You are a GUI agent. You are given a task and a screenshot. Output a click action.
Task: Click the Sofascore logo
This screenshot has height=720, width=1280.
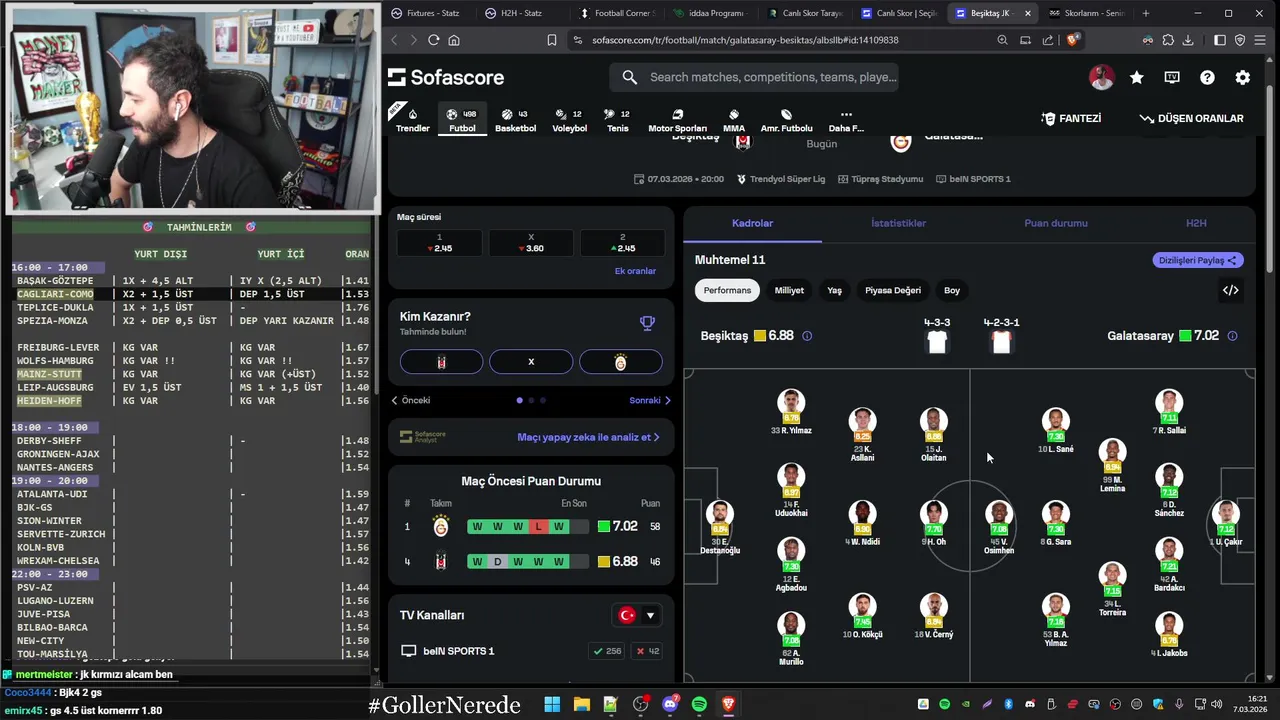click(446, 77)
